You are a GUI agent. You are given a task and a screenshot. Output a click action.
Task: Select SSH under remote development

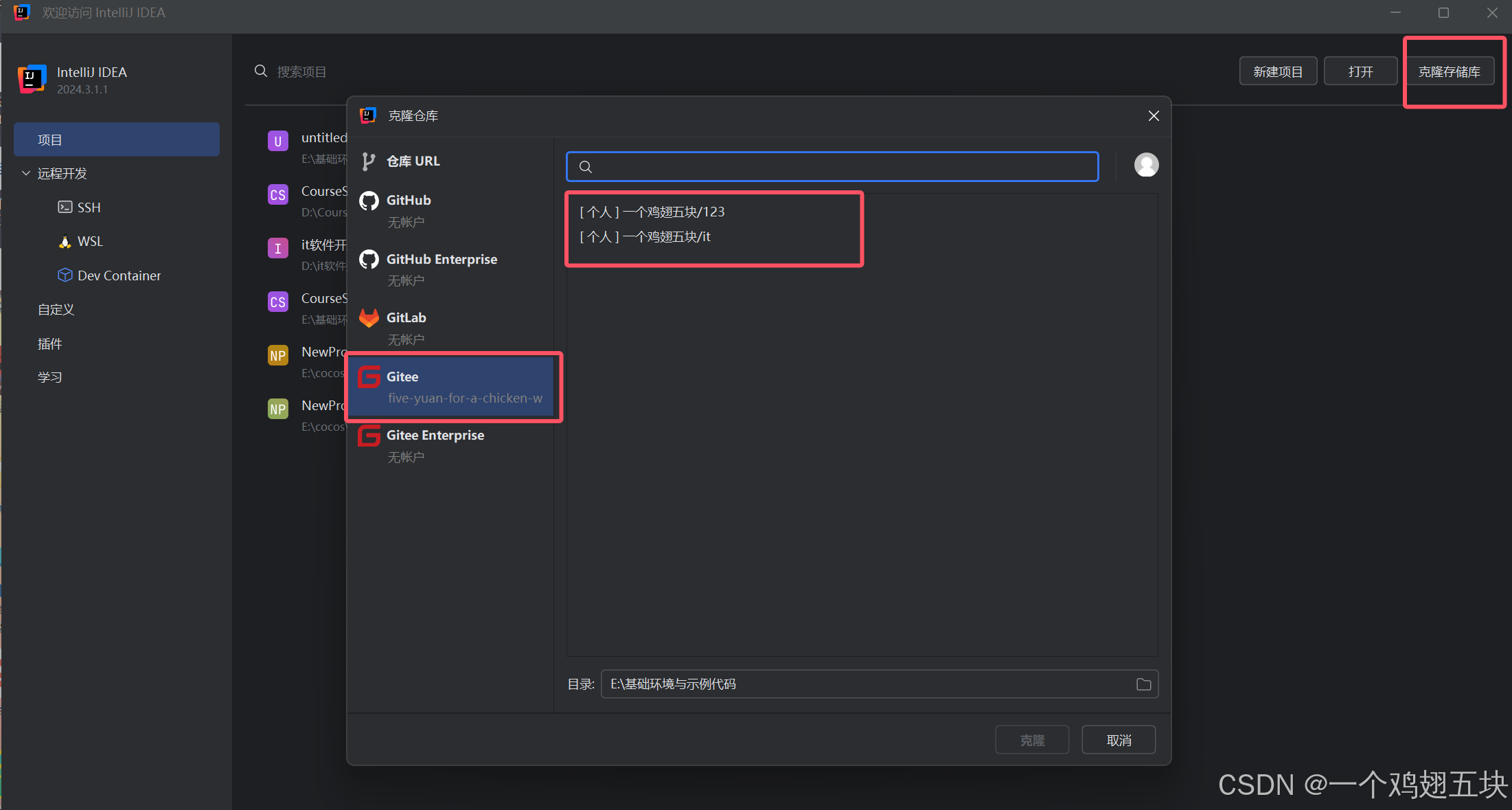coord(89,207)
